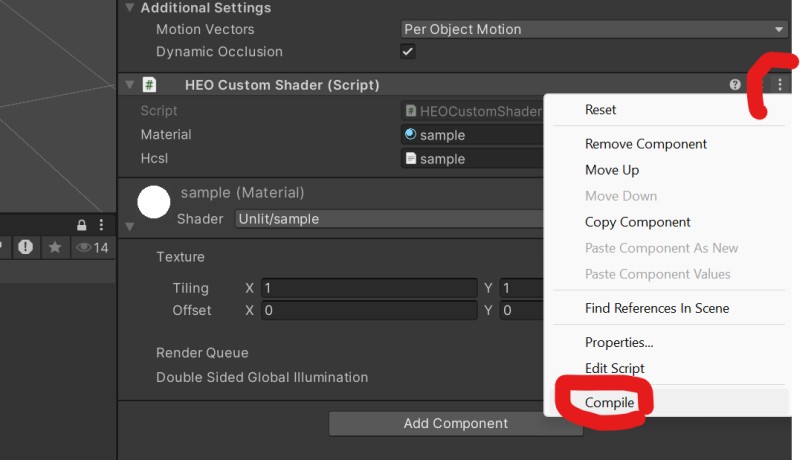Click the error filter exclamation icon
Screen dimensions: 800x460
(x=25, y=247)
